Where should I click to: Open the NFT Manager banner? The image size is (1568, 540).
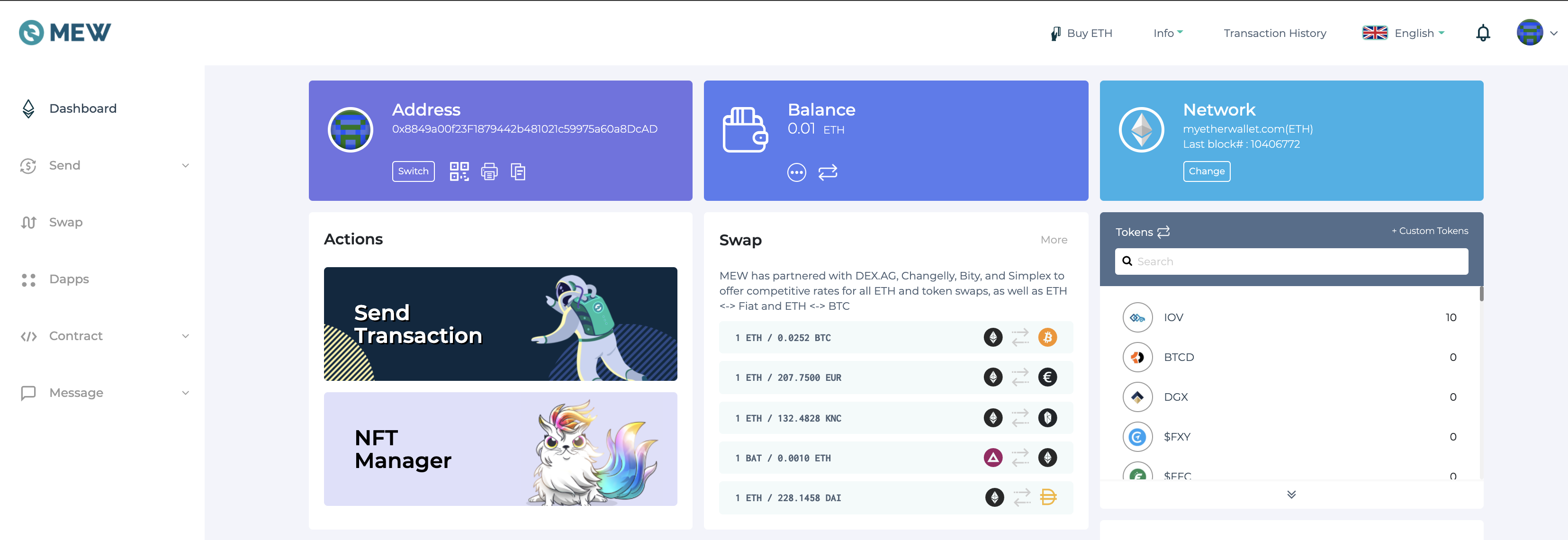coord(500,450)
